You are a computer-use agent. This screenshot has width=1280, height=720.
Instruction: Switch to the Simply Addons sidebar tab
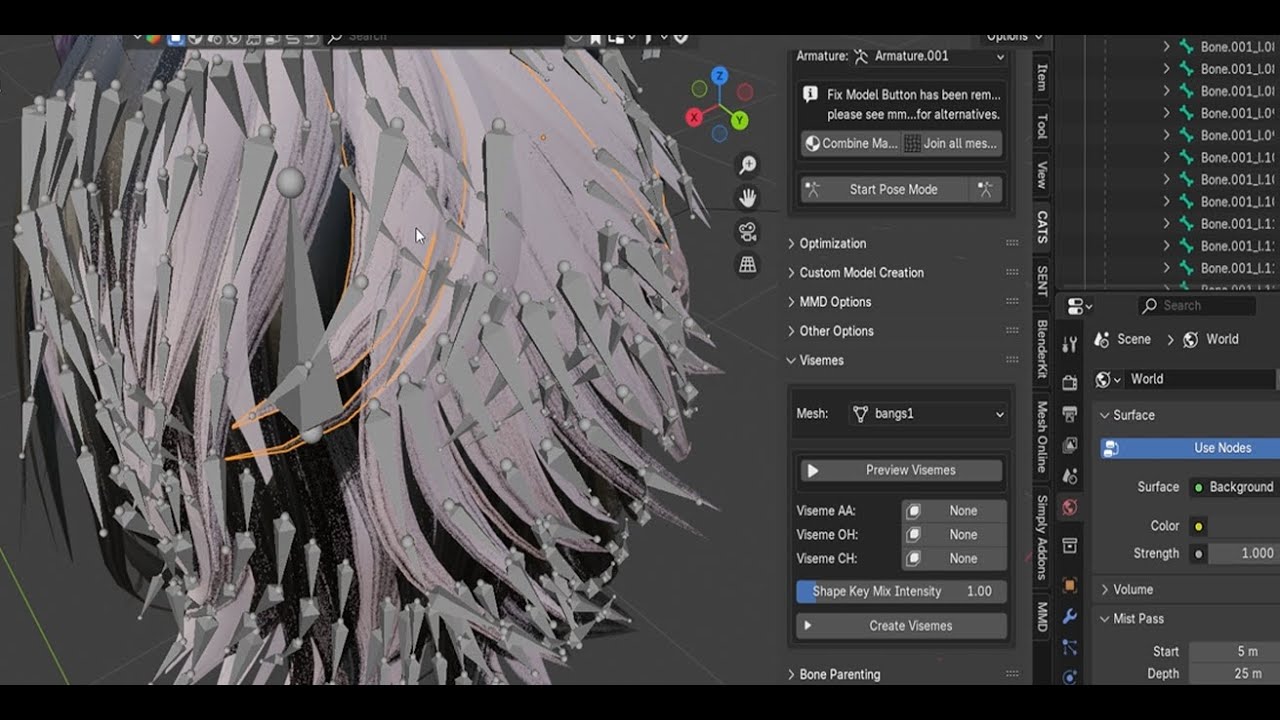tap(1042, 537)
